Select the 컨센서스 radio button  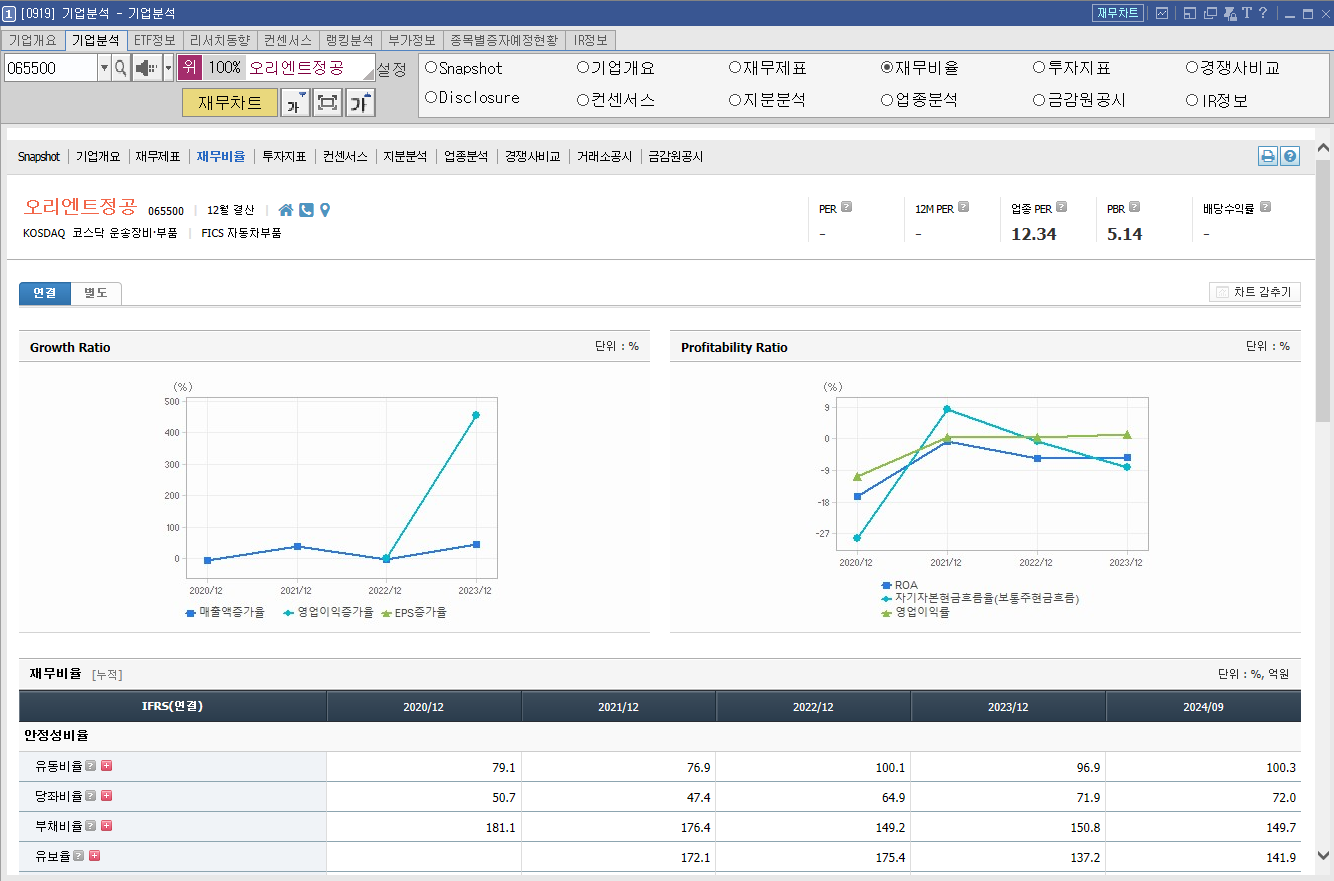pos(583,100)
